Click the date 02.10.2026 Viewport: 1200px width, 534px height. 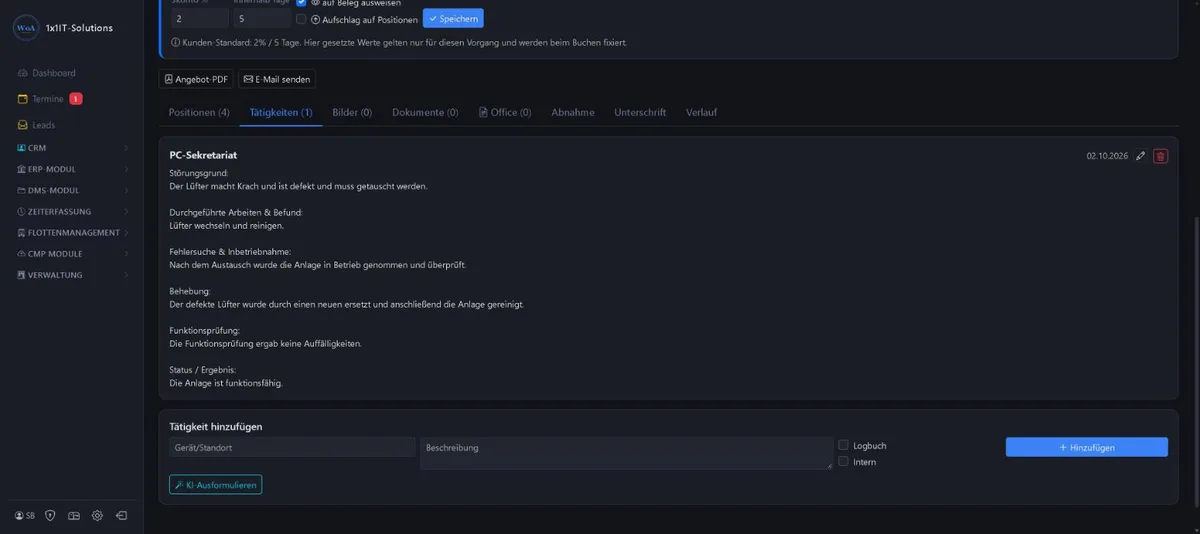[1107, 156]
